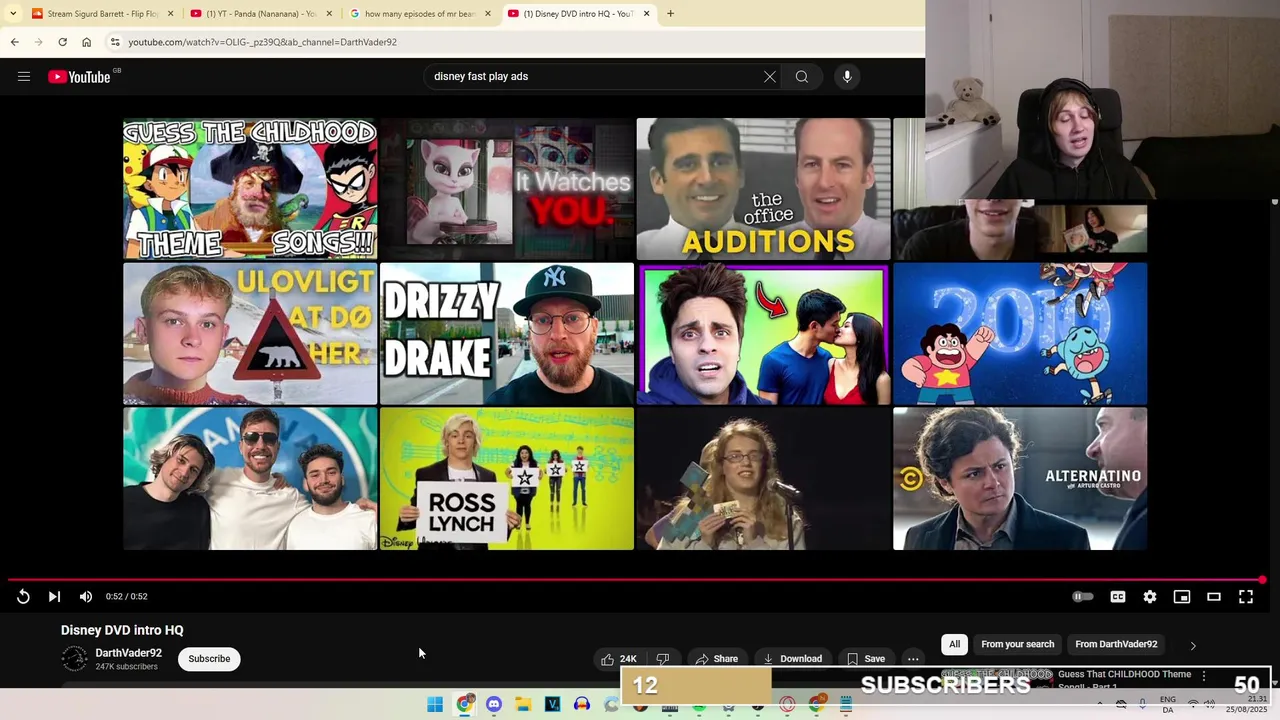Click the magnifier search button
This screenshot has height=720, width=1280.
click(x=802, y=77)
